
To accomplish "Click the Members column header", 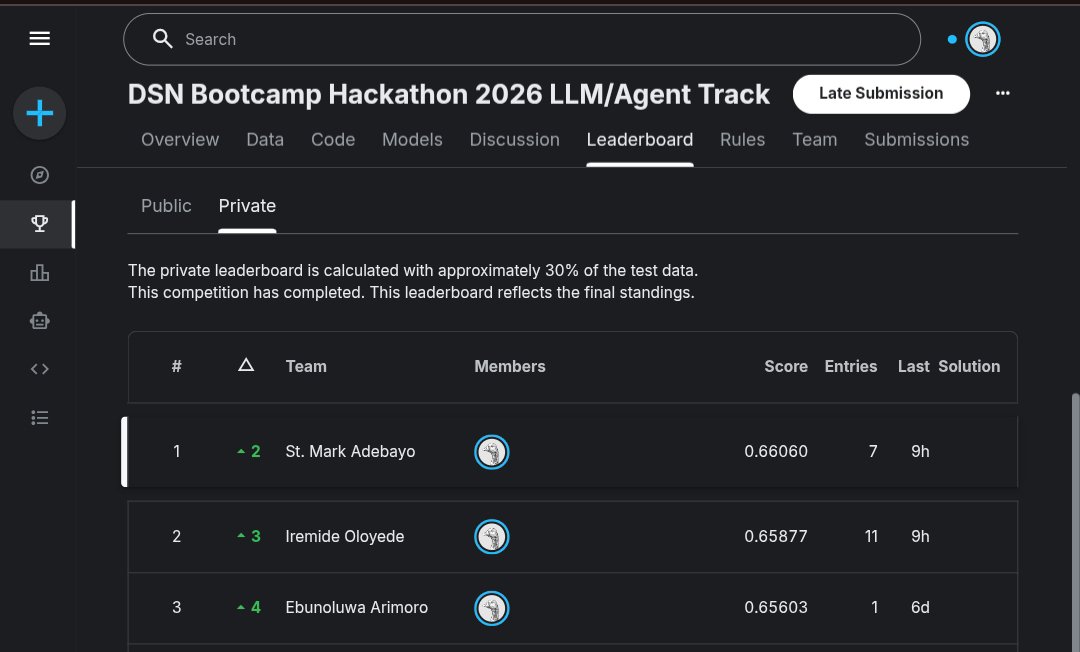I will pos(510,366).
